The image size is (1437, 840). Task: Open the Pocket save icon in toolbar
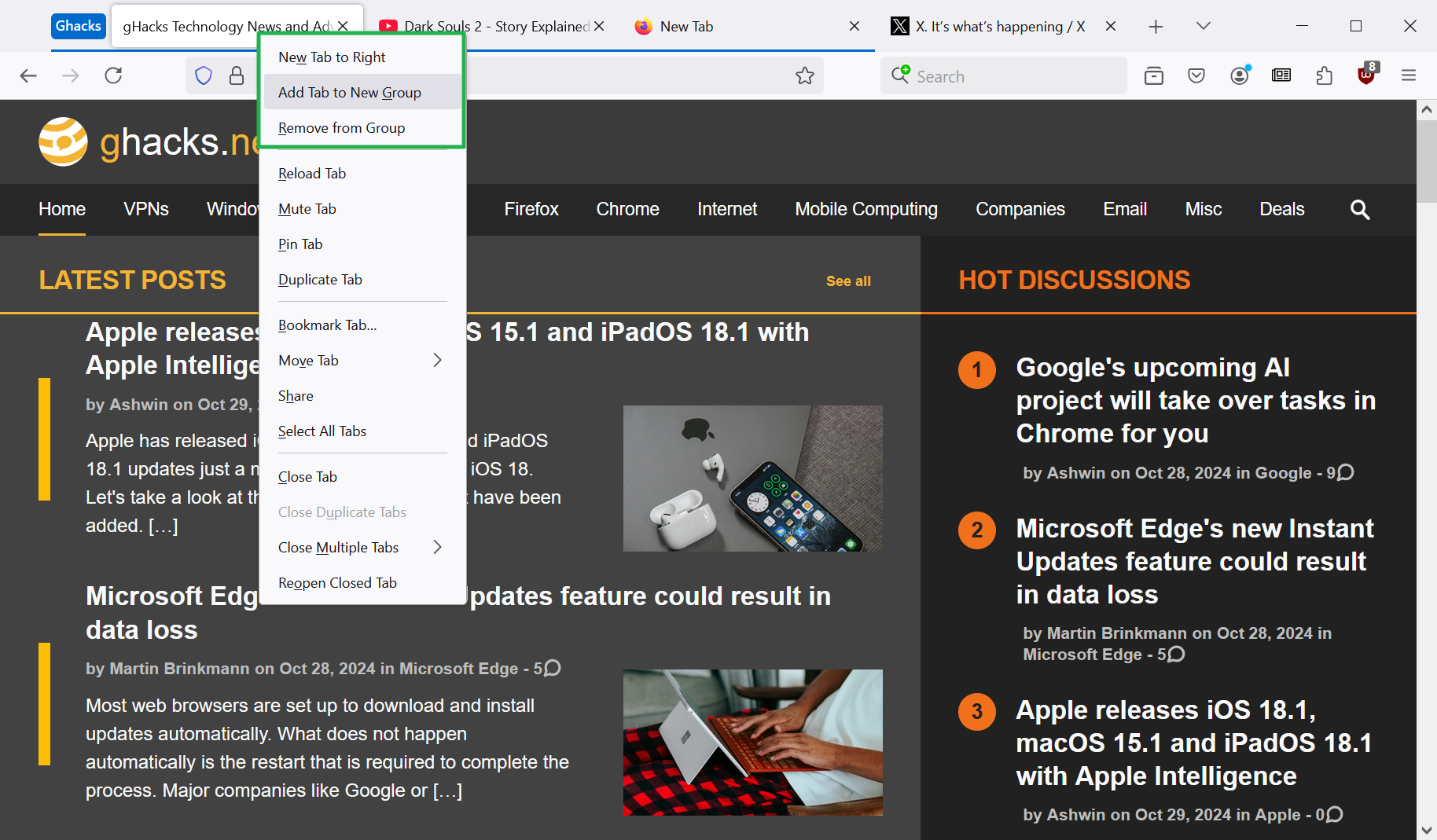[x=1196, y=76]
